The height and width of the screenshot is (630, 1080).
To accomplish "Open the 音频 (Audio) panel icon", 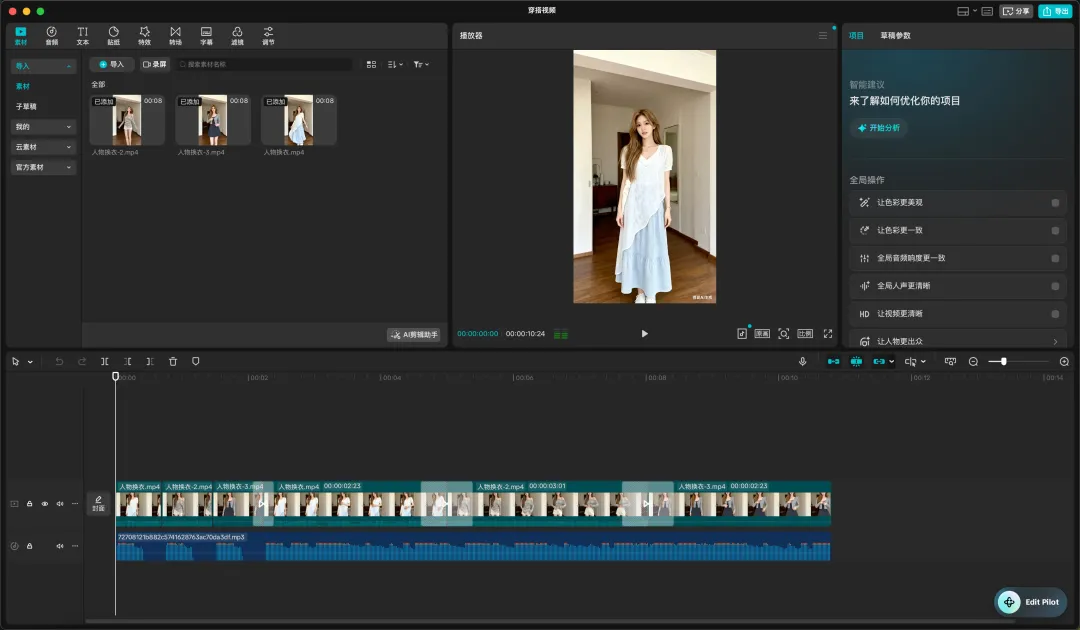I will (51, 35).
